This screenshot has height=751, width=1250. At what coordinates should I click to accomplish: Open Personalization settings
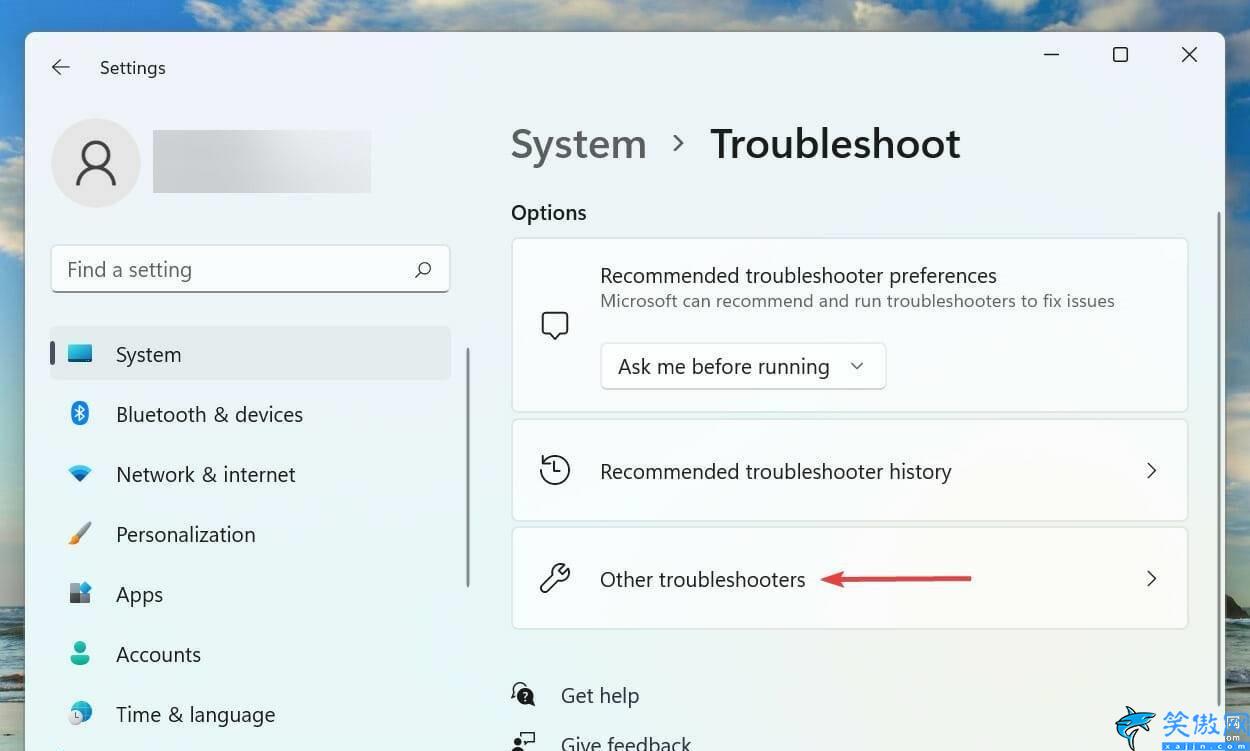(x=250, y=534)
